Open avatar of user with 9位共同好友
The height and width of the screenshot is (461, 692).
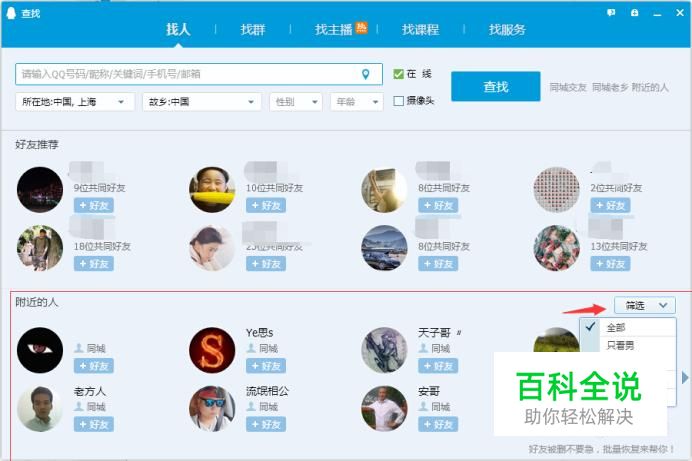pos(40,190)
